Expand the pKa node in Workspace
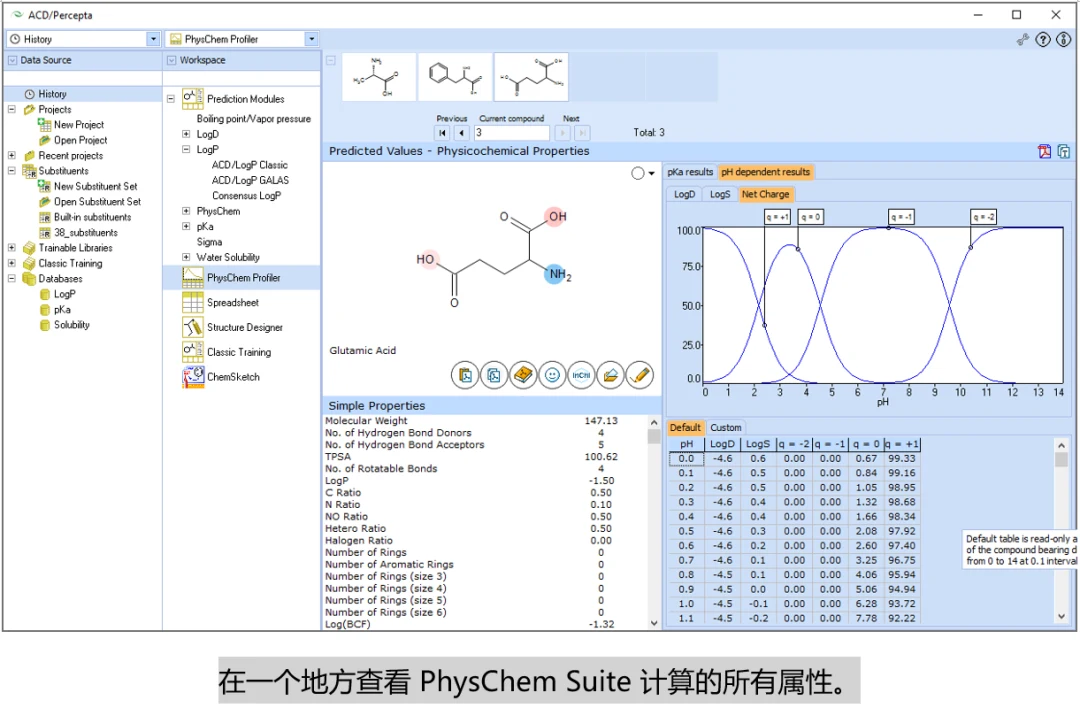Viewport: 1080px width, 708px height. 186,227
